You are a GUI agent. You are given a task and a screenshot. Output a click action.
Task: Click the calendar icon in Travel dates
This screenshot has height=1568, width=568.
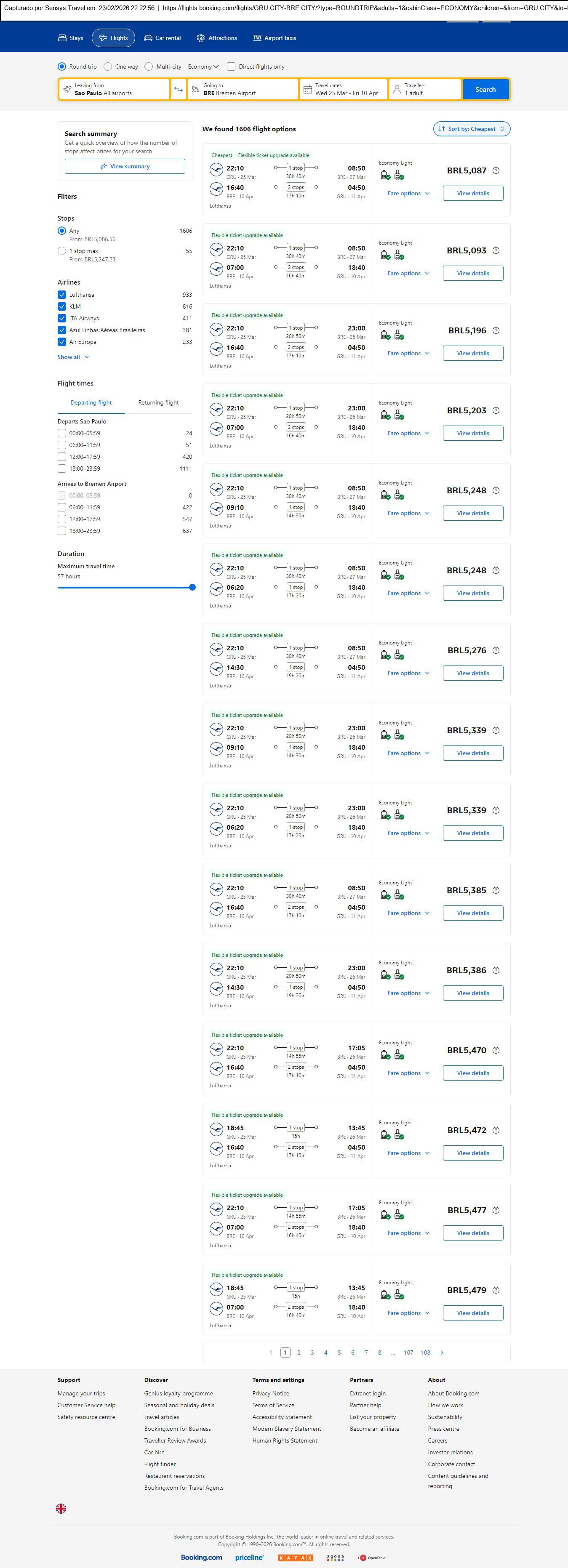click(307, 90)
